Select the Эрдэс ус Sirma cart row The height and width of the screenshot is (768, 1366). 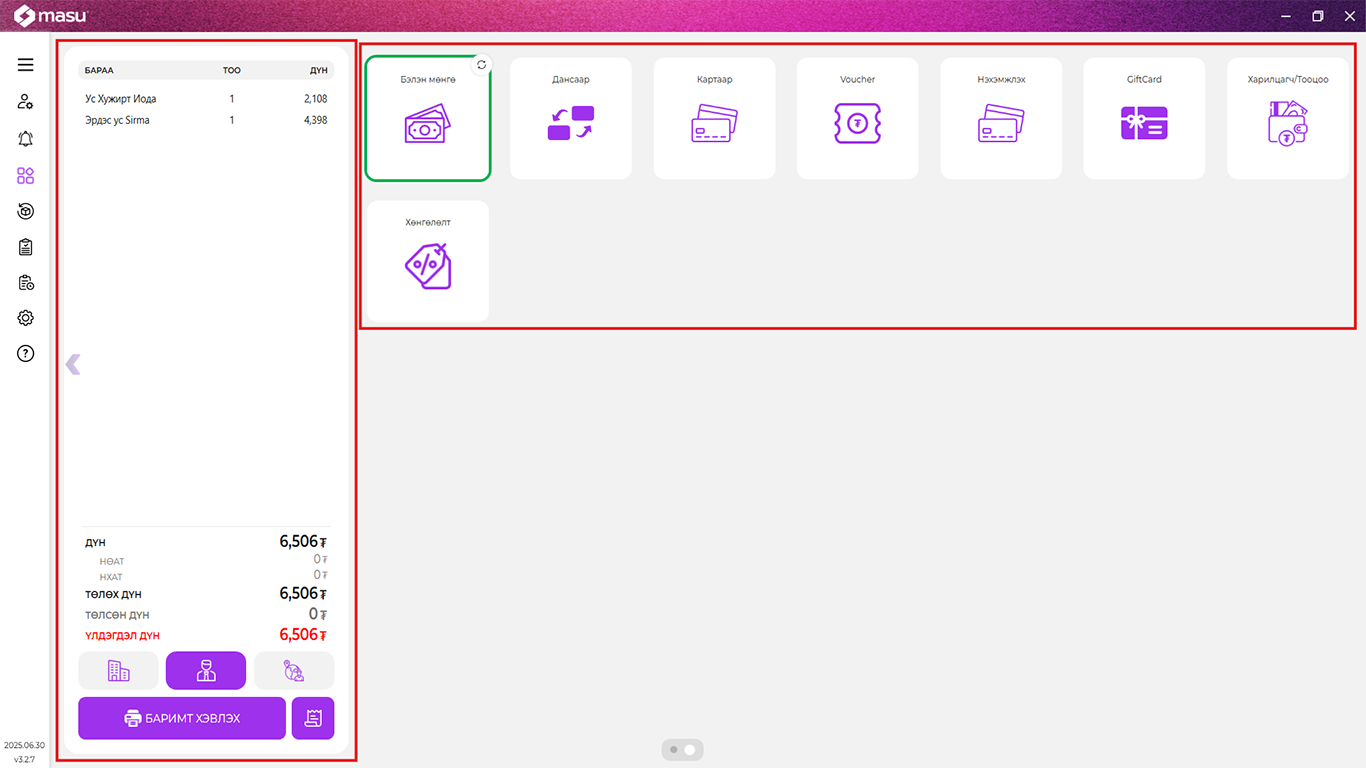click(x=205, y=120)
